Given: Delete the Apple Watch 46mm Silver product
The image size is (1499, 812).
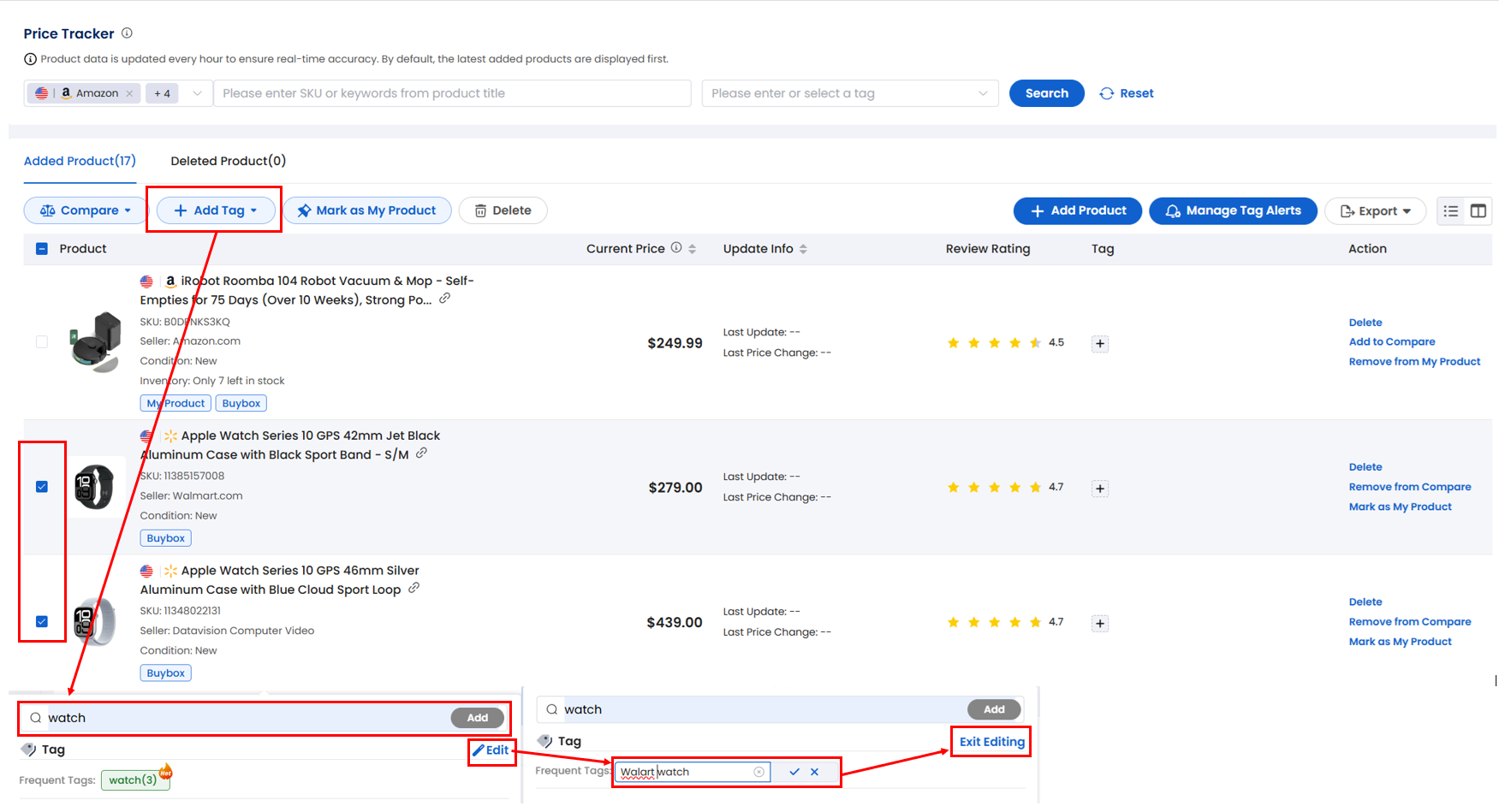Looking at the screenshot, I should pos(1365,602).
